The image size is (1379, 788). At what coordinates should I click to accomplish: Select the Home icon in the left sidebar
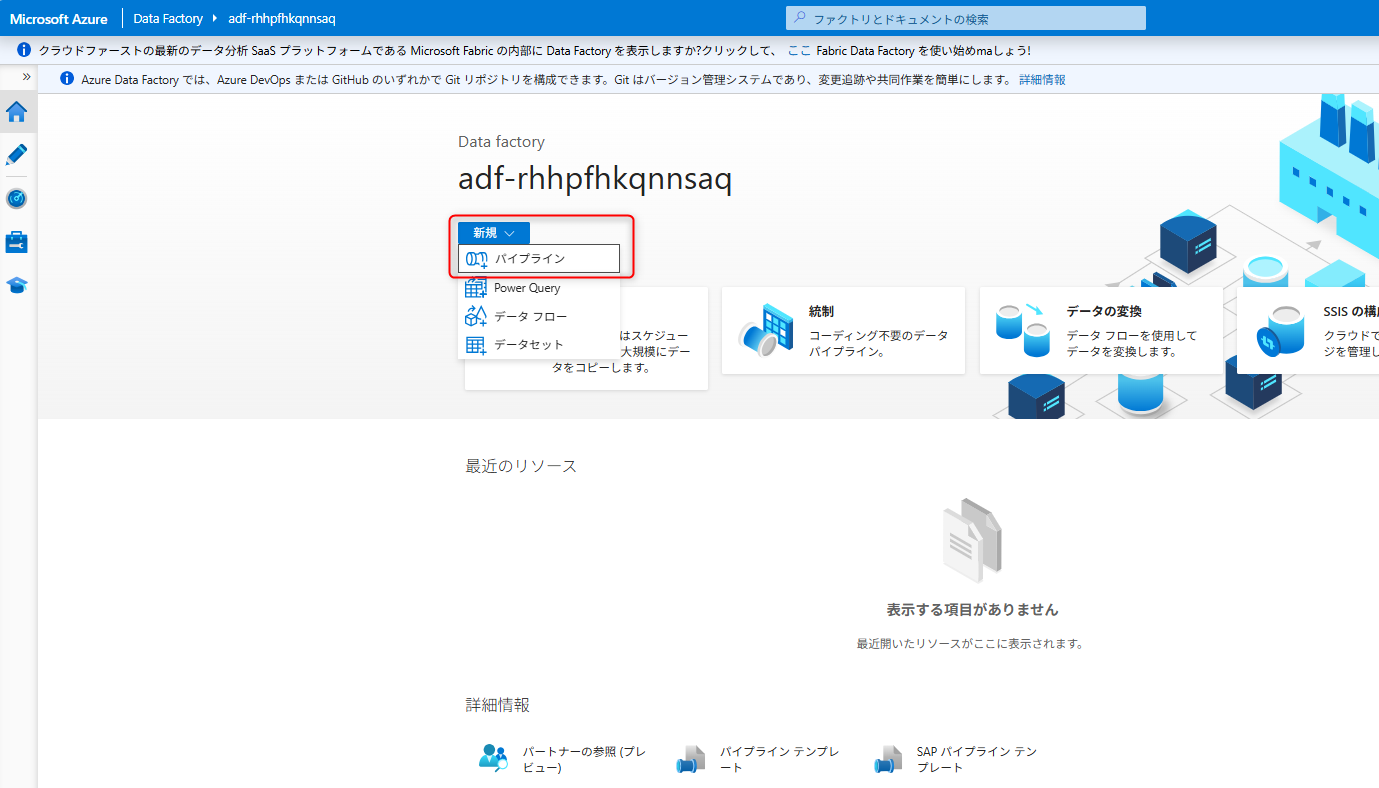pos(16,111)
